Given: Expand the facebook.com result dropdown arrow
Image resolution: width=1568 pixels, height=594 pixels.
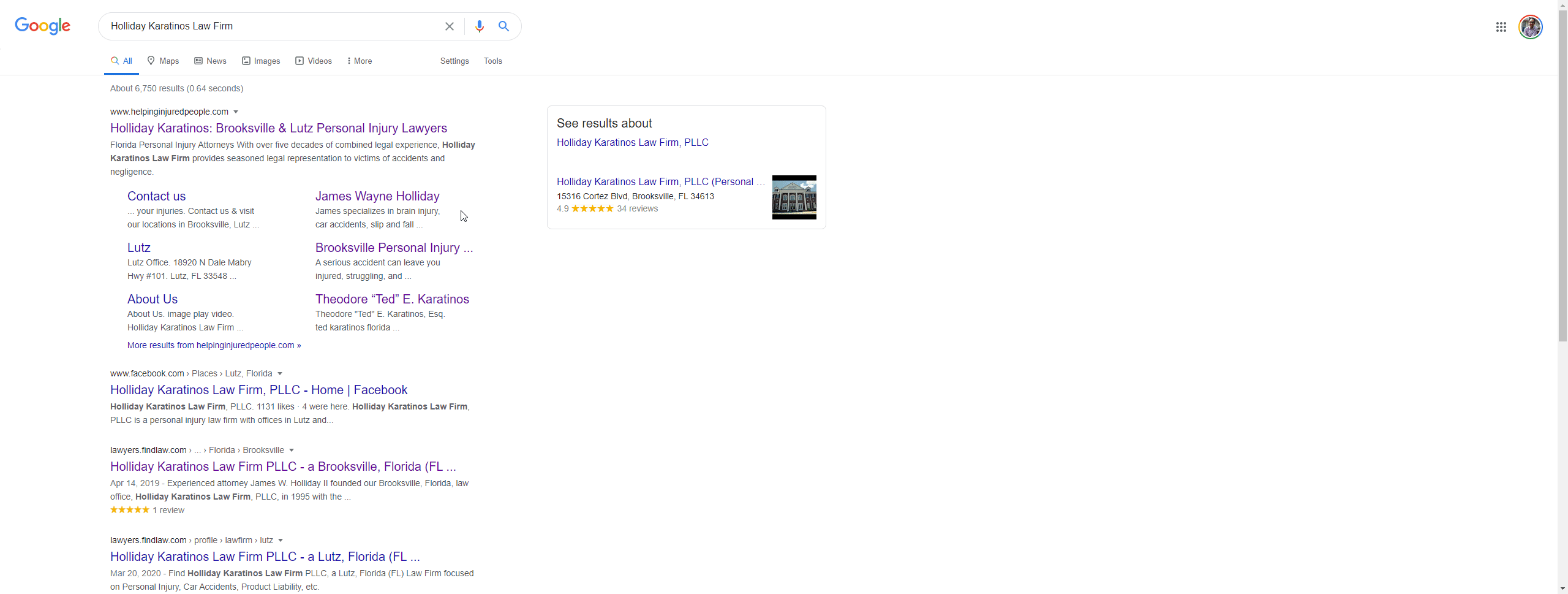Looking at the screenshot, I should (x=280, y=373).
